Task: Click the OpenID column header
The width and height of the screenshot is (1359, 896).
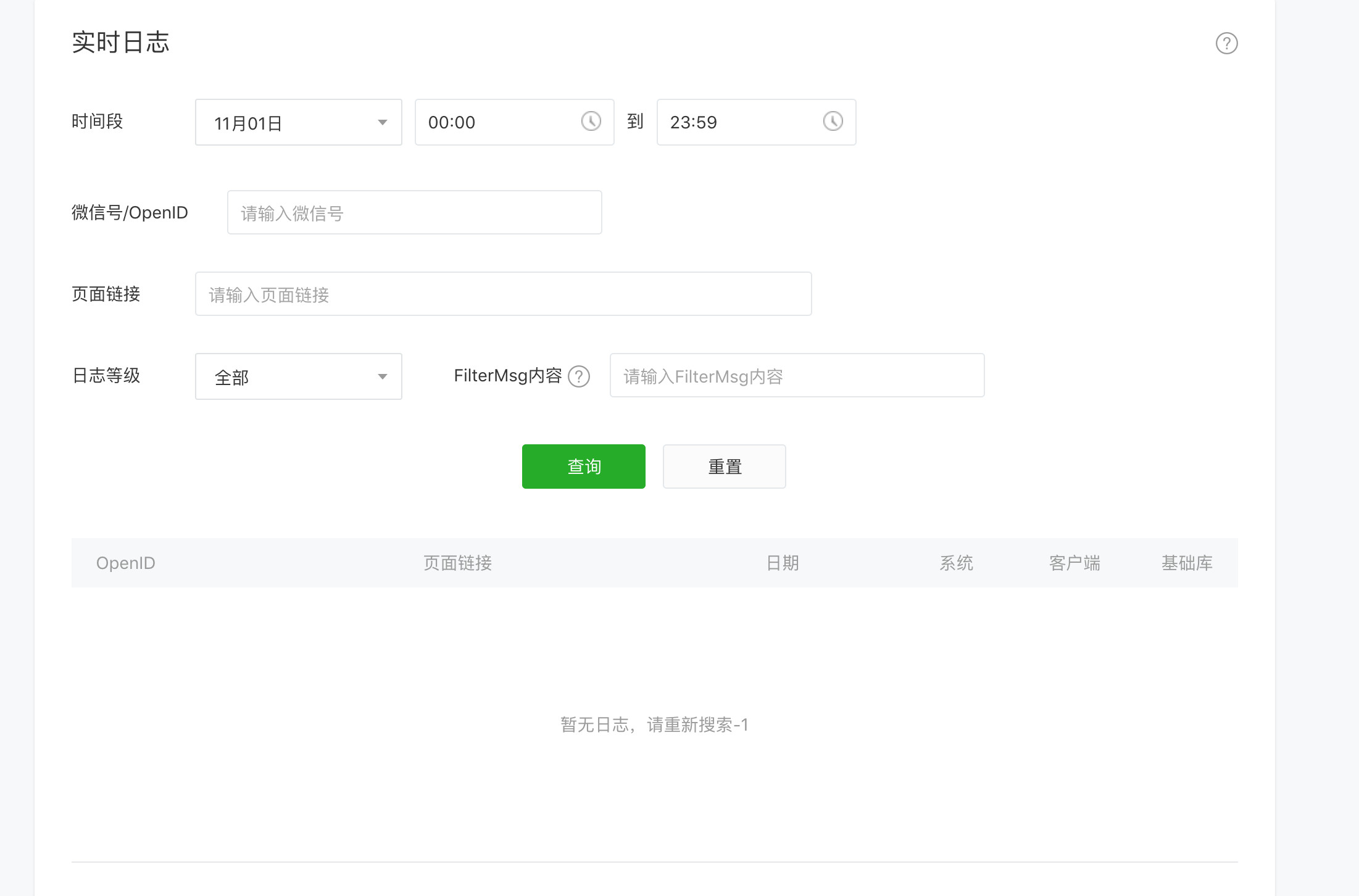Action: pyautogui.click(x=126, y=563)
